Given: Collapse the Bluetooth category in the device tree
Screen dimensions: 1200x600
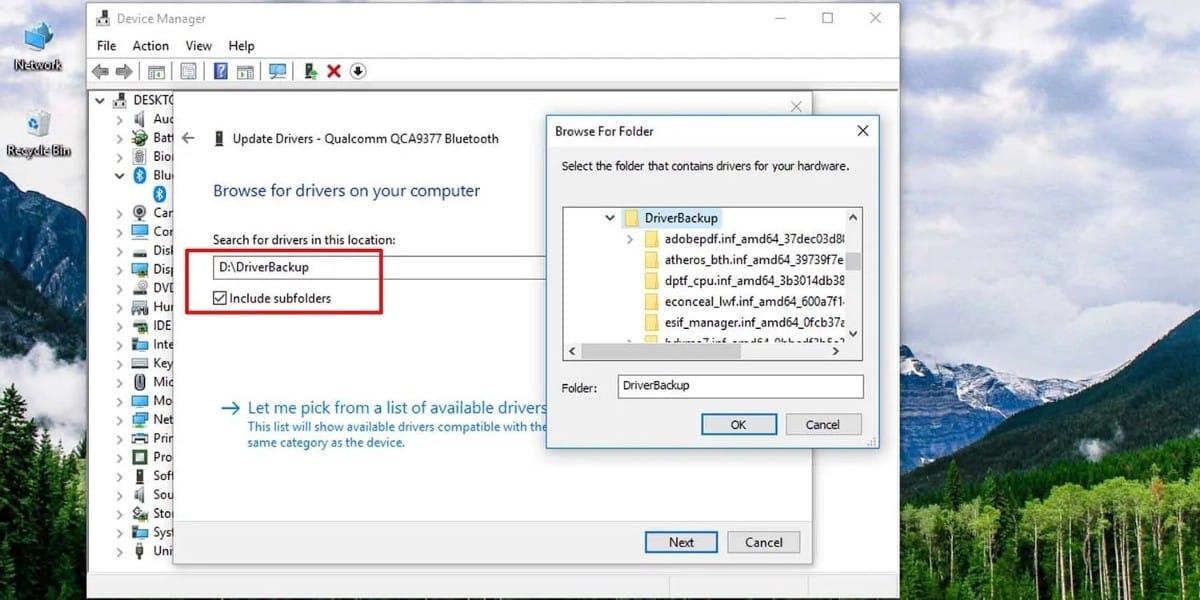Looking at the screenshot, I should tap(117, 175).
